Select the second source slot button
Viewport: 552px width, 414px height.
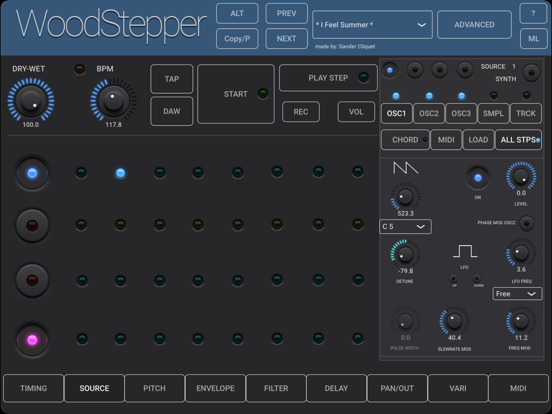(415, 70)
